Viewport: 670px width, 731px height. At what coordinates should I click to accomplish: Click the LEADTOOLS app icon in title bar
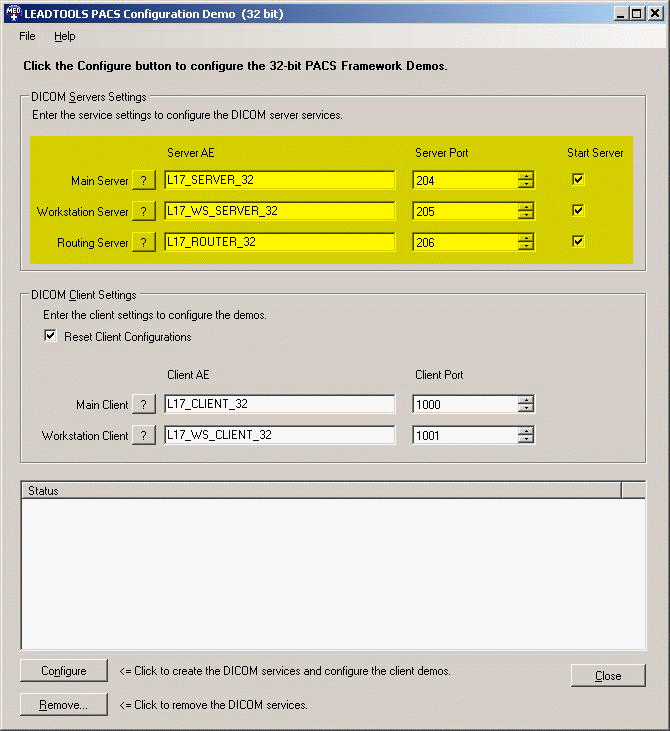click(x=14, y=12)
